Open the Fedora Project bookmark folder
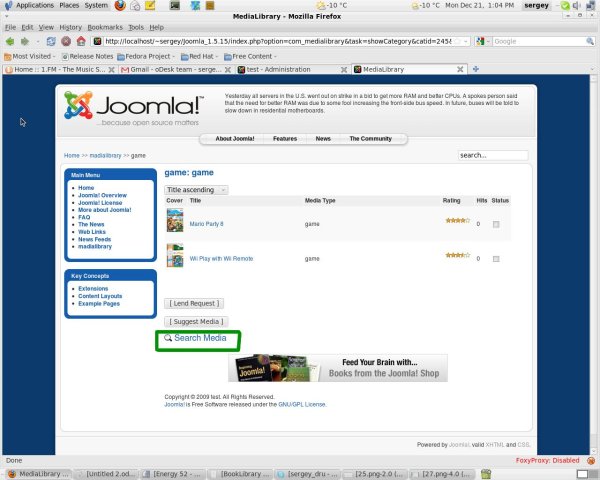The height and width of the screenshot is (480, 600). click(x=146, y=57)
